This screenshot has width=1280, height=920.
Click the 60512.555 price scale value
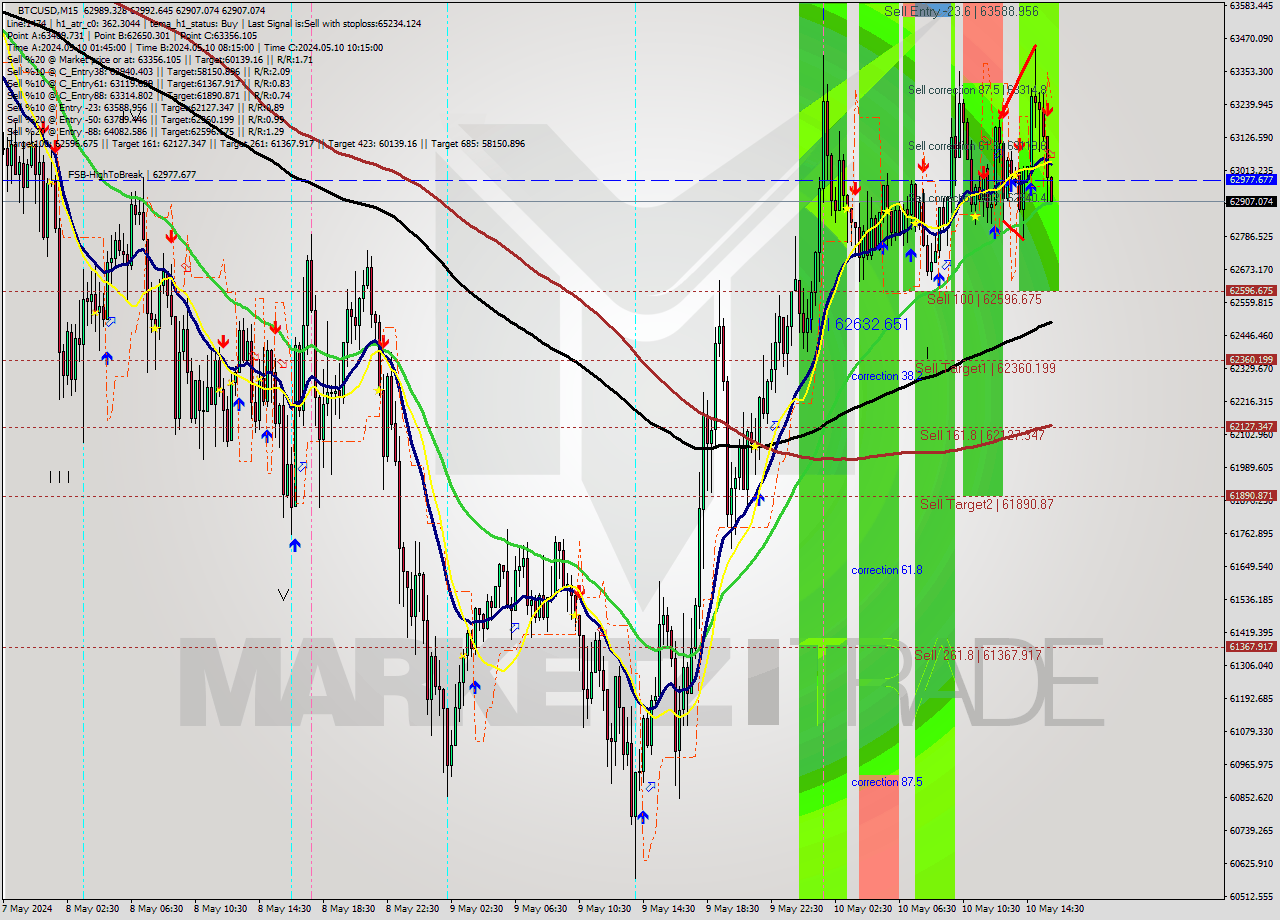(x=1251, y=896)
